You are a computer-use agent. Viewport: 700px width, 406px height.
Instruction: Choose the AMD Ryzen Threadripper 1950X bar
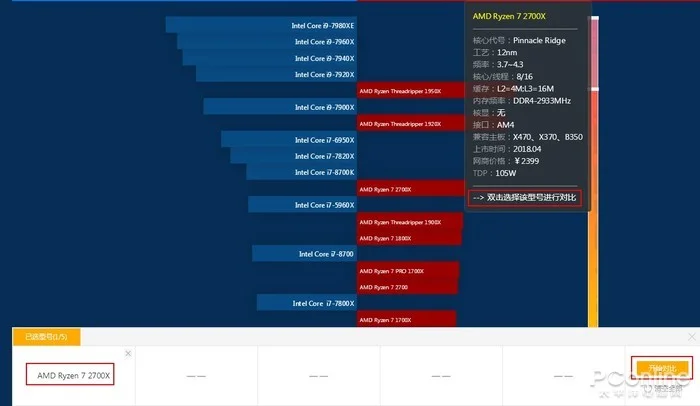(x=411, y=91)
